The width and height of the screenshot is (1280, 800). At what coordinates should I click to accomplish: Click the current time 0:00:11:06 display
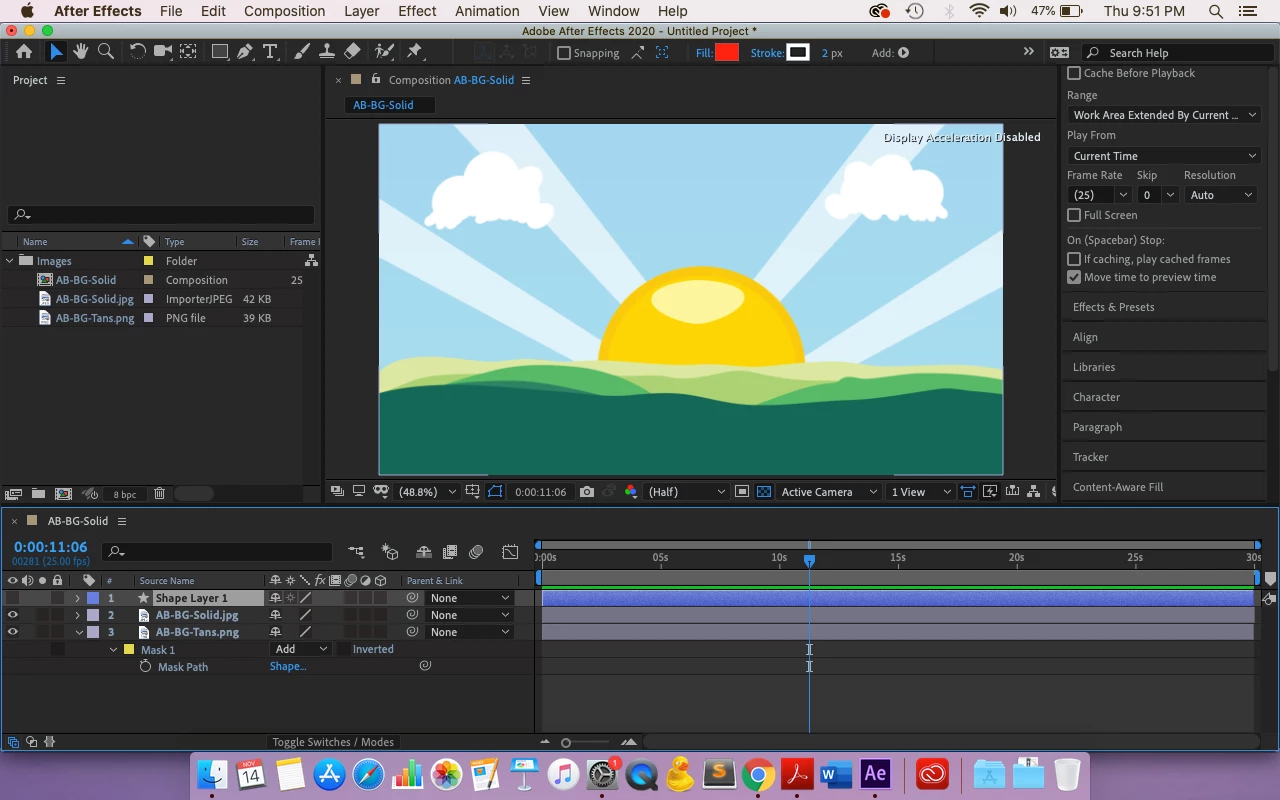click(x=50, y=547)
